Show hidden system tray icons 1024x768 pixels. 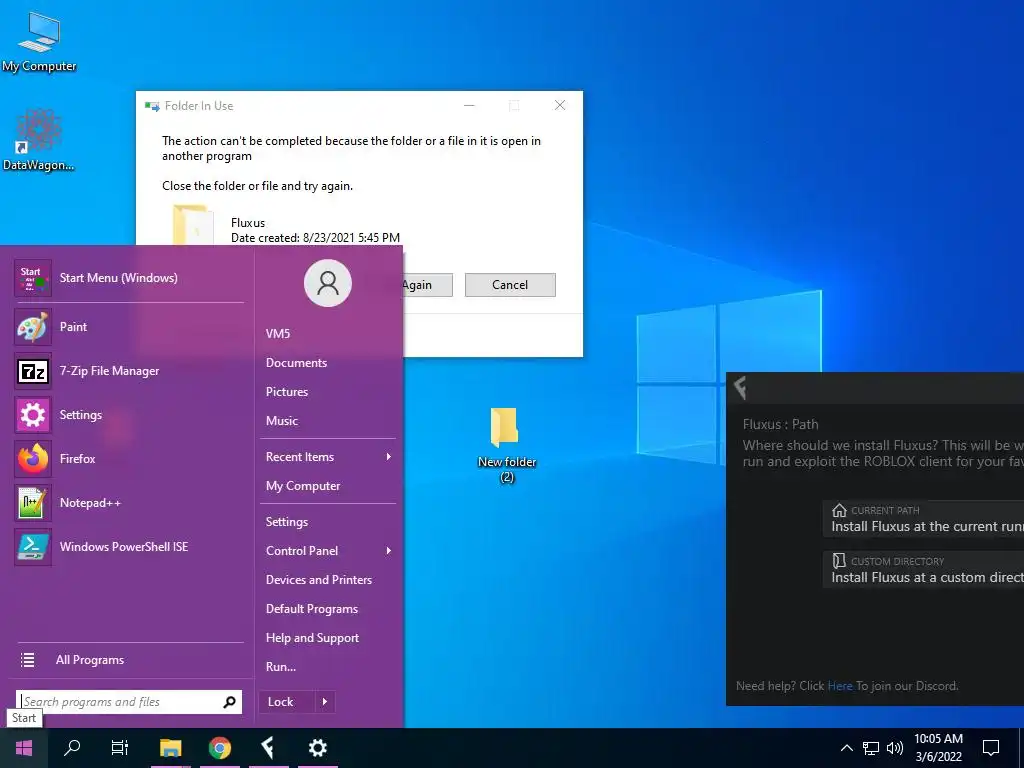point(846,748)
